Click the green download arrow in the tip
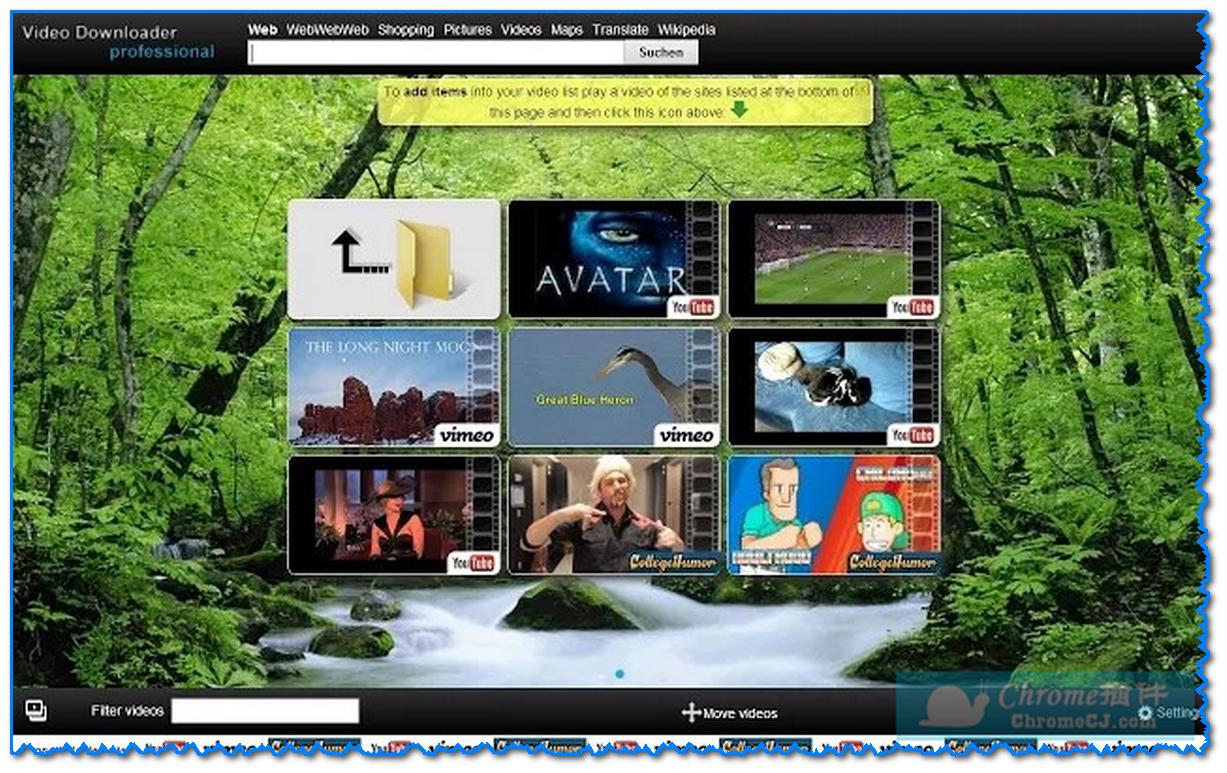This screenshot has height=773, width=1227. point(739,110)
